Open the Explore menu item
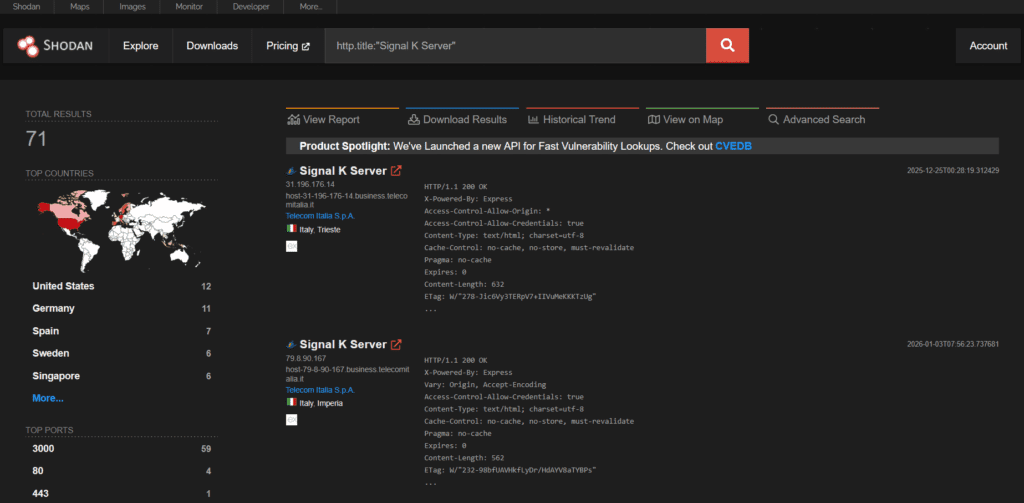Screen dimensions: 1024x503 pos(140,46)
